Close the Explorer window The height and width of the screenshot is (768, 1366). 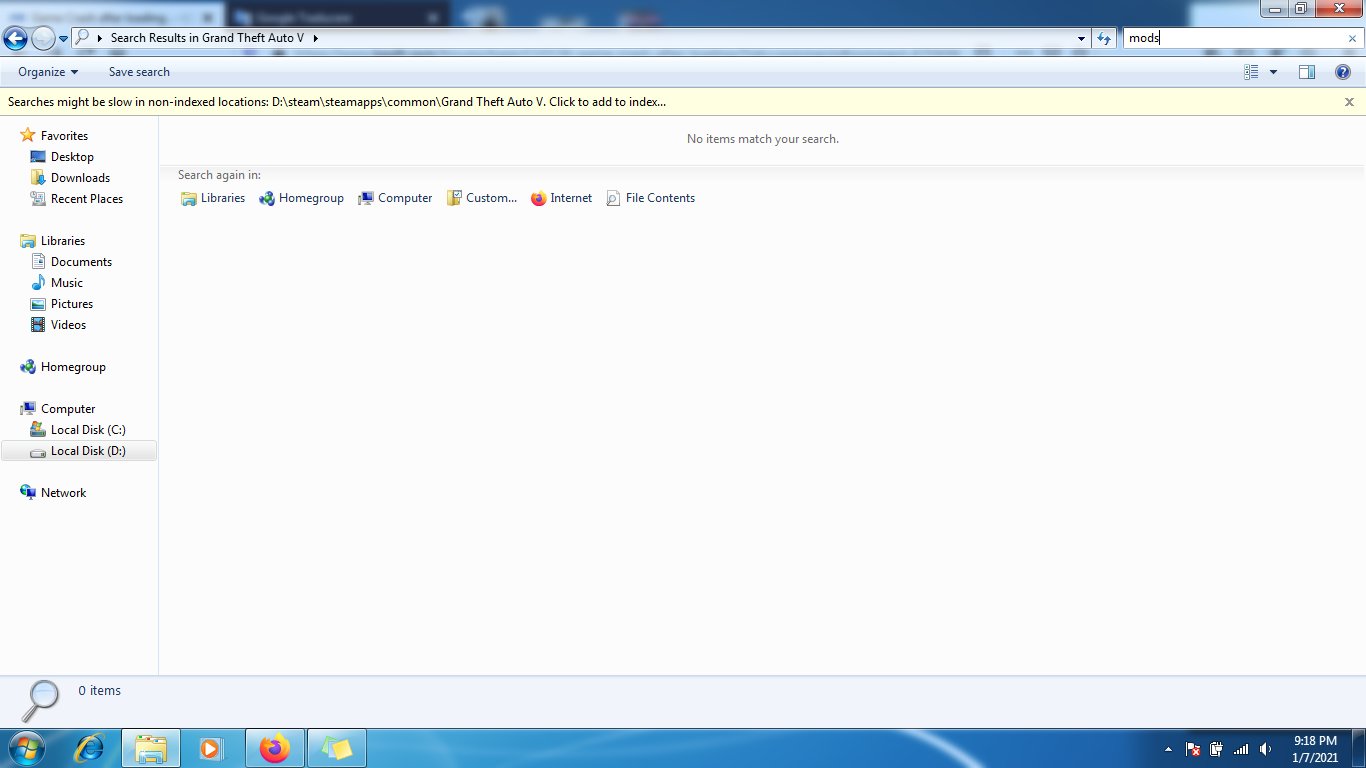tap(1337, 9)
